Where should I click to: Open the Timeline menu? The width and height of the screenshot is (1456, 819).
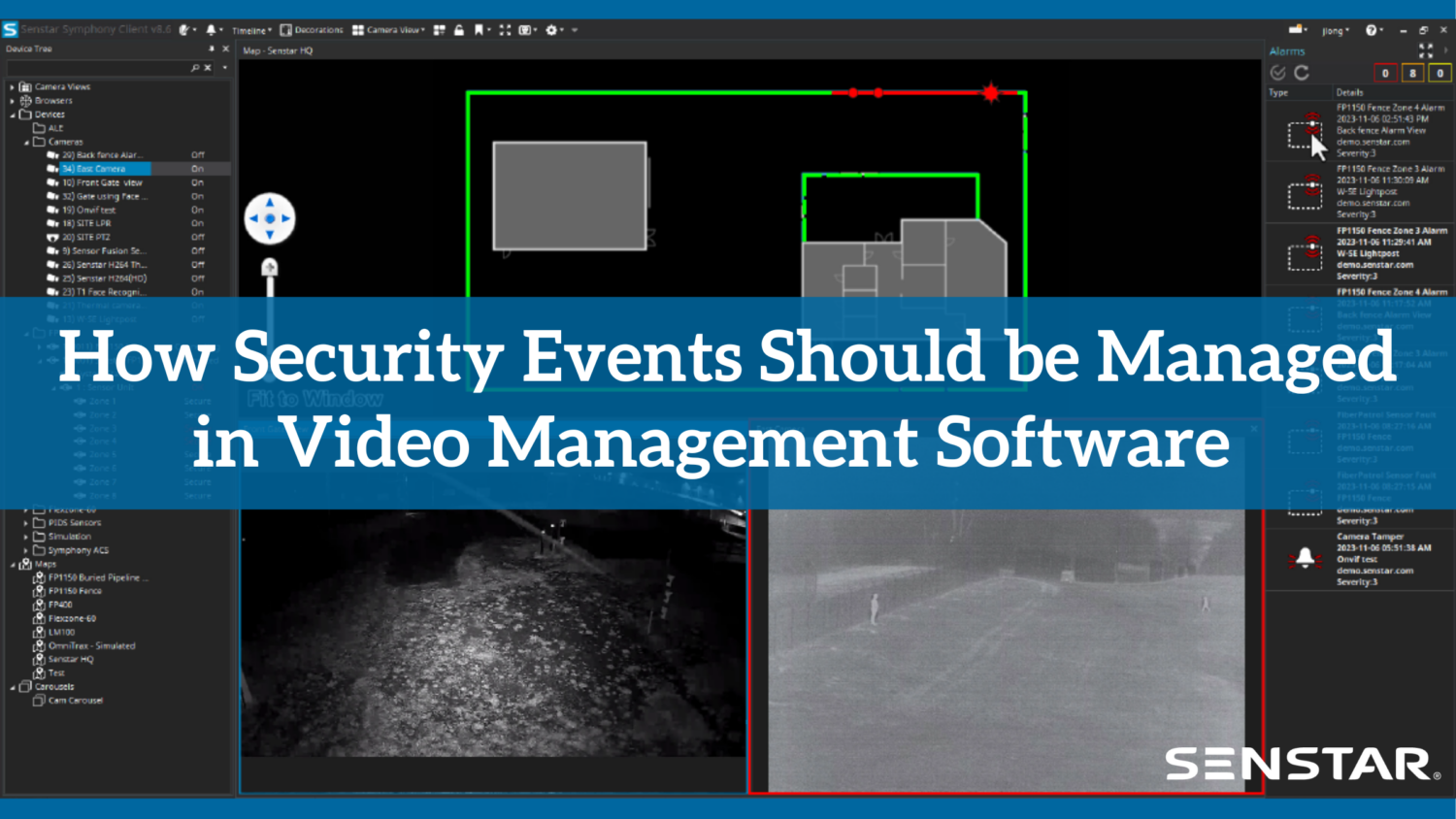click(250, 30)
